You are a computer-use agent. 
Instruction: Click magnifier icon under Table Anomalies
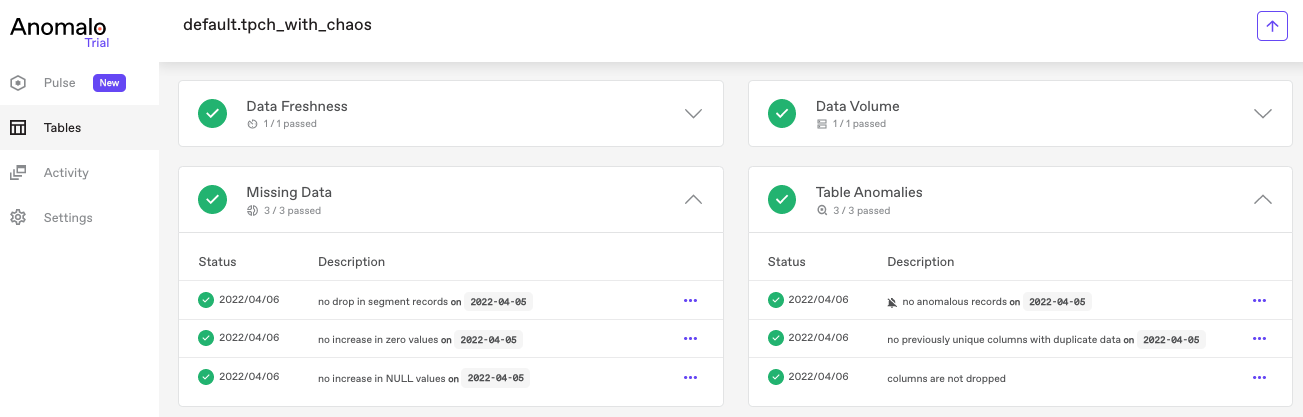(822, 211)
